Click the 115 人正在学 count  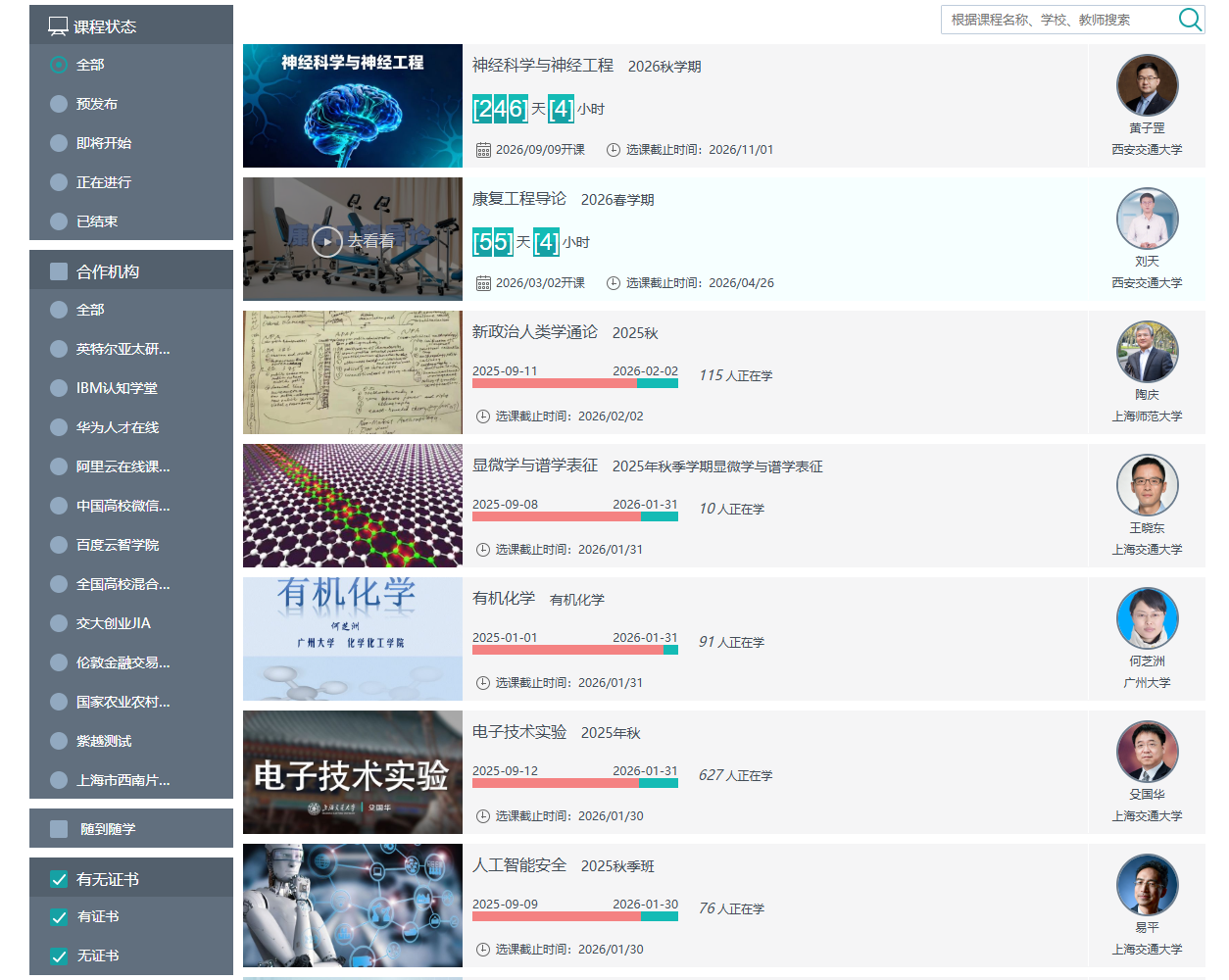(x=735, y=375)
